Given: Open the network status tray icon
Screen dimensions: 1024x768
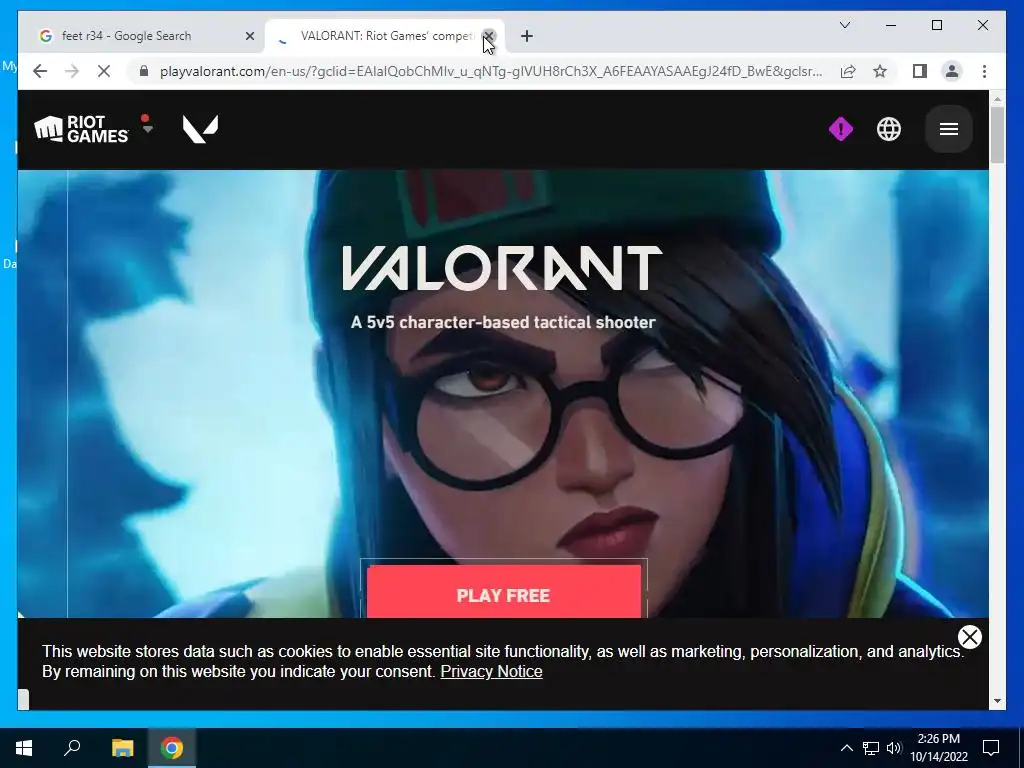Looking at the screenshot, I should [x=871, y=748].
